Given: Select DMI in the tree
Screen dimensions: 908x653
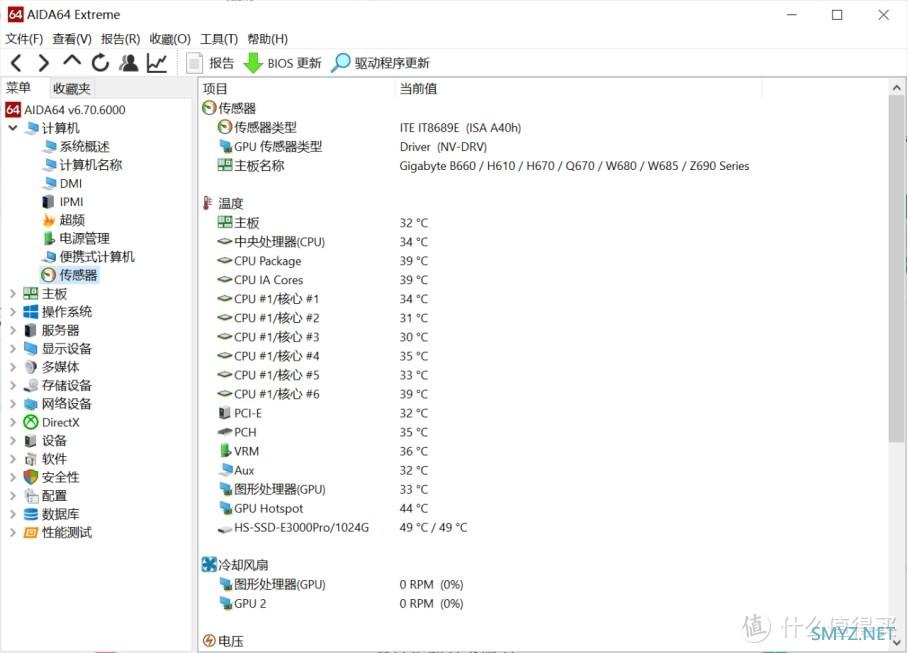Looking at the screenshot, I should pos(71,184).
